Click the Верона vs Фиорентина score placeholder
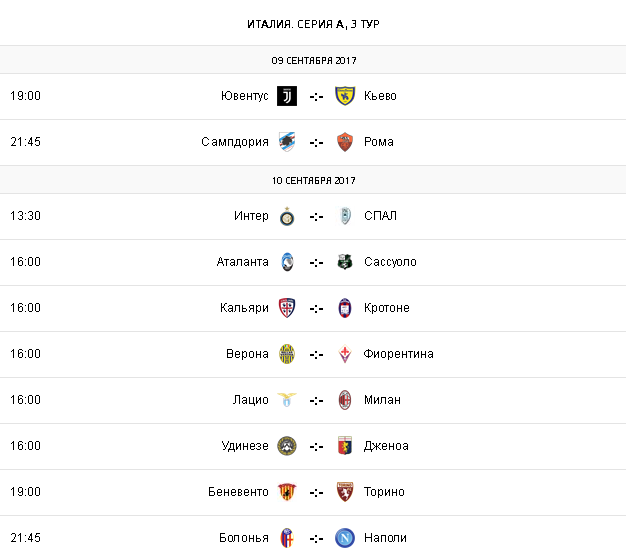 (316, 354)
